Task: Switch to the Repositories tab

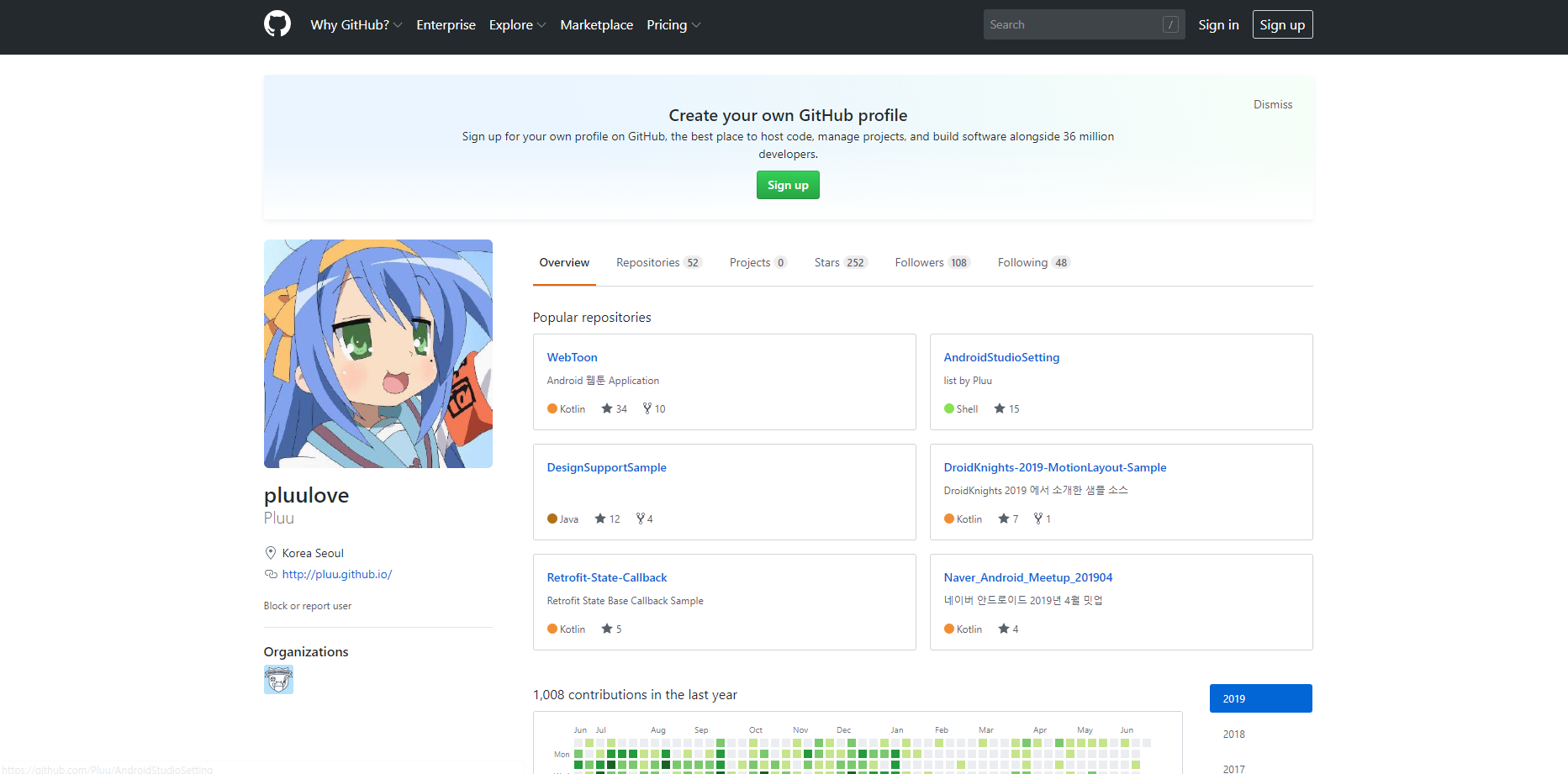Action: click(x=659, y=262)
